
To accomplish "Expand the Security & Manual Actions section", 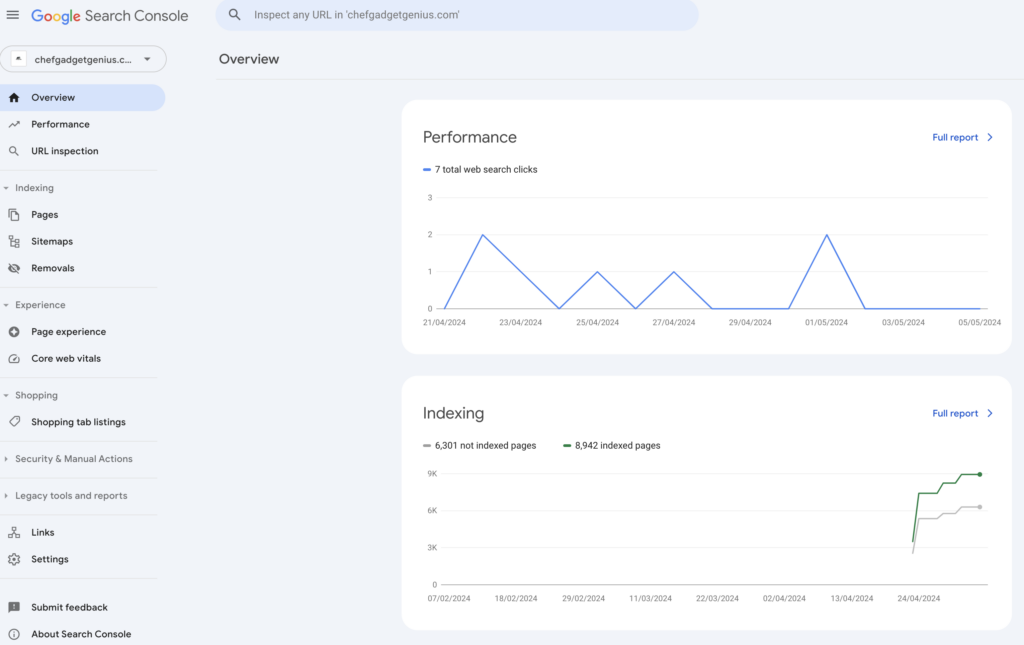I will point(73,459).
